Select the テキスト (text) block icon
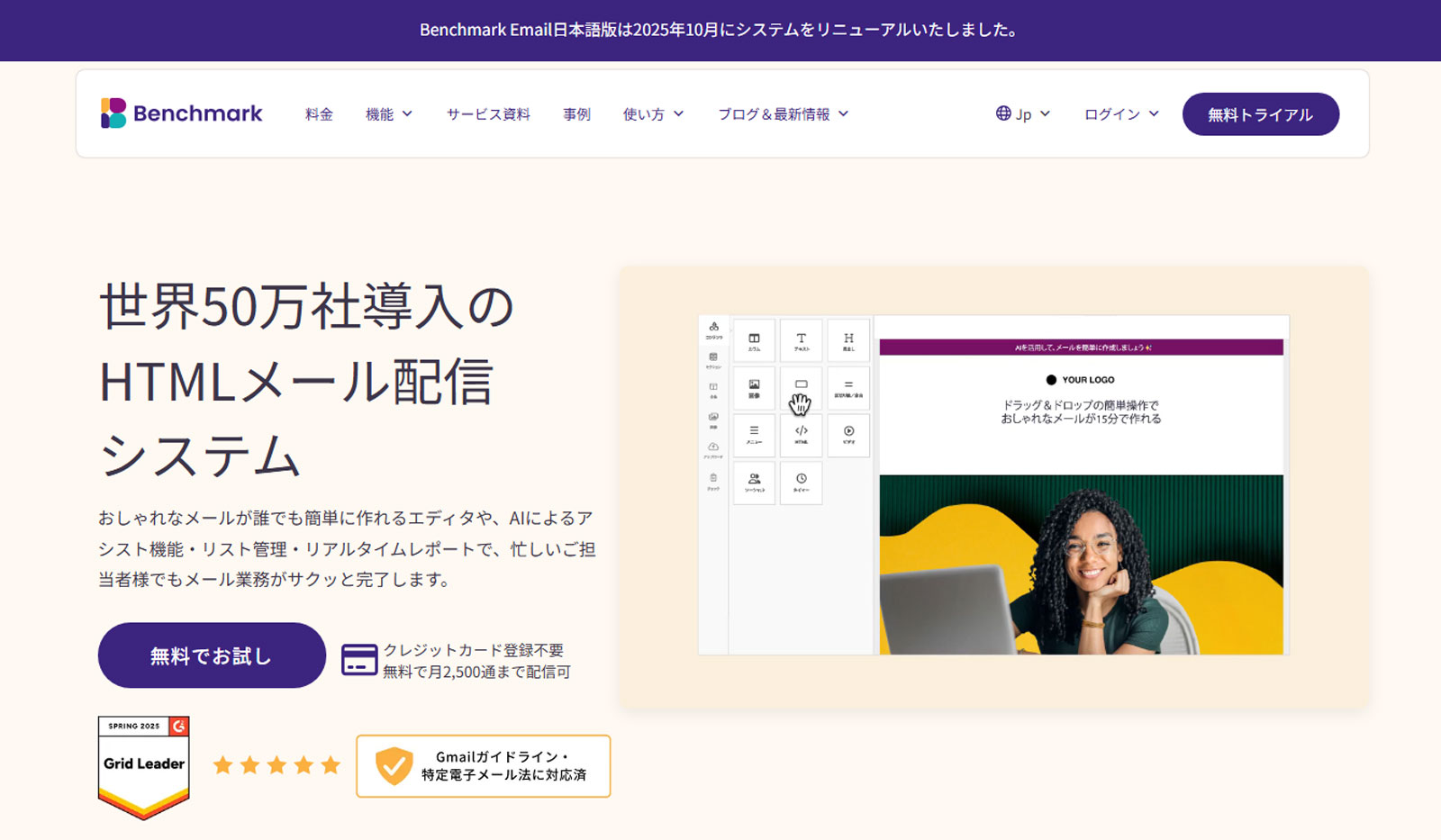 (801, 340)
